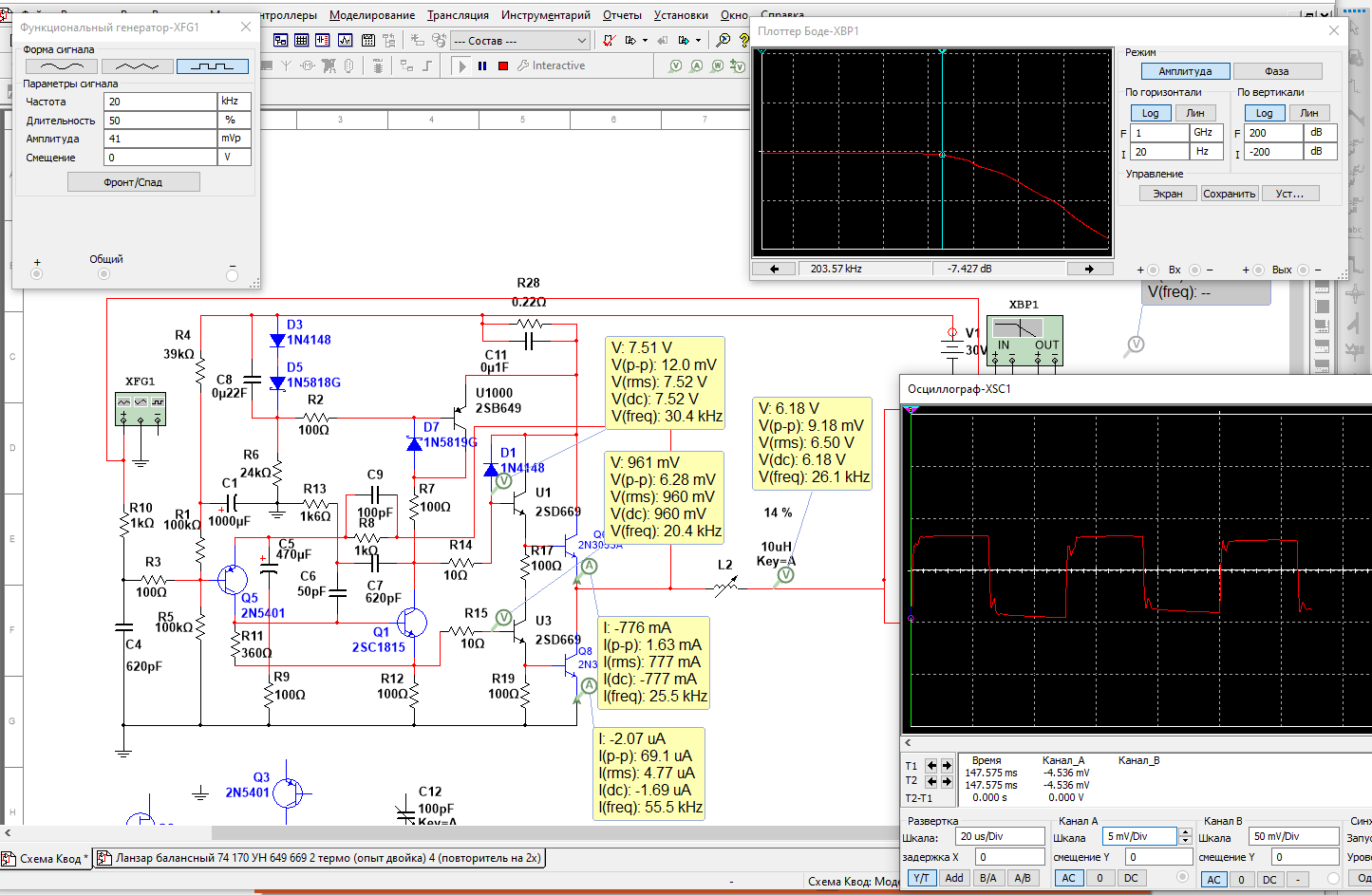Click the frequency input field
The height and width of the screenshot is (895, 1372).
(x=160, y=102)
